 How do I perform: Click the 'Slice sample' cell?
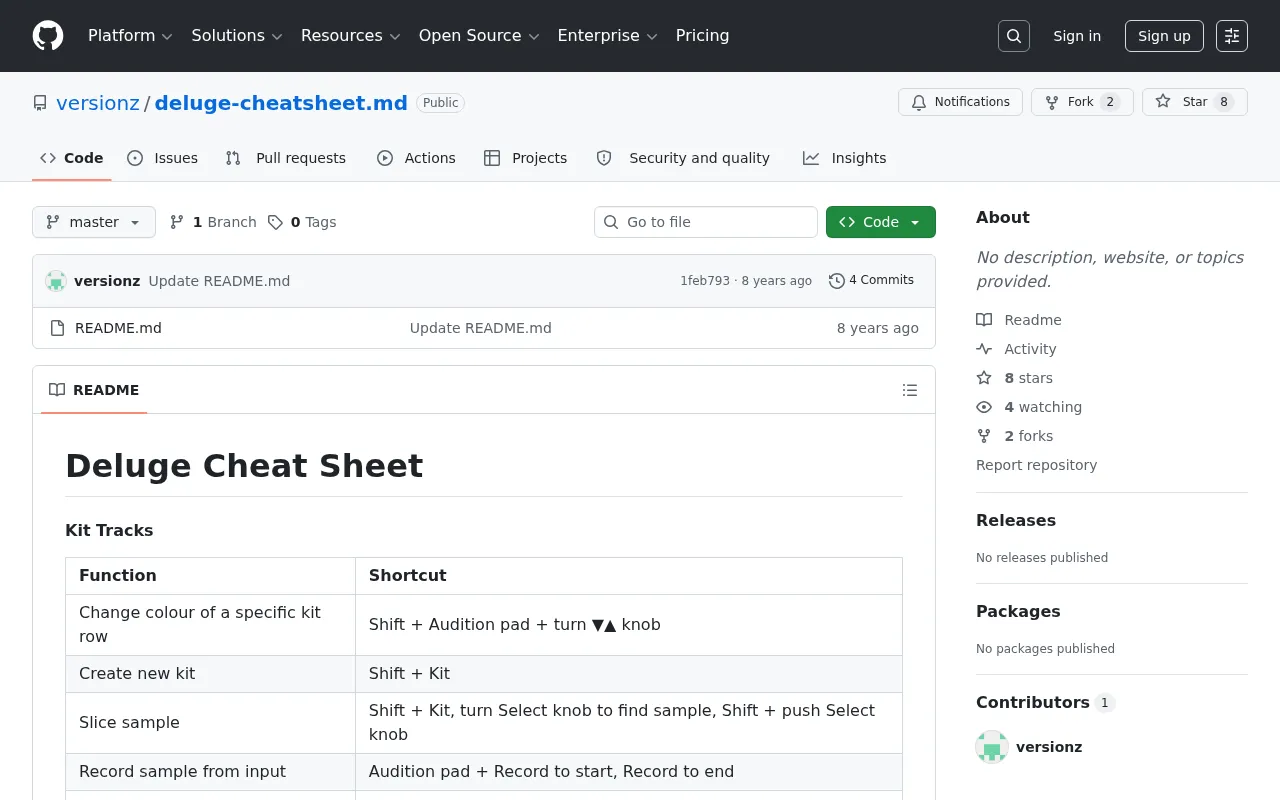[210, 723]
